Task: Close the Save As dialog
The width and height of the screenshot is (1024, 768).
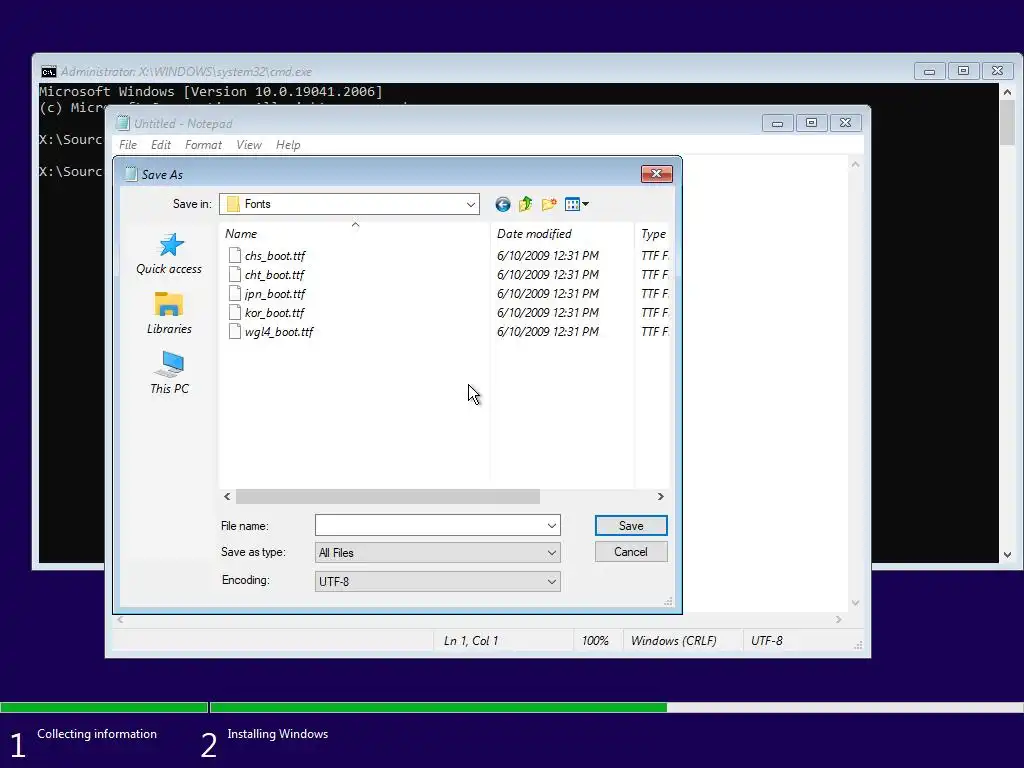Action: point(656,174)
